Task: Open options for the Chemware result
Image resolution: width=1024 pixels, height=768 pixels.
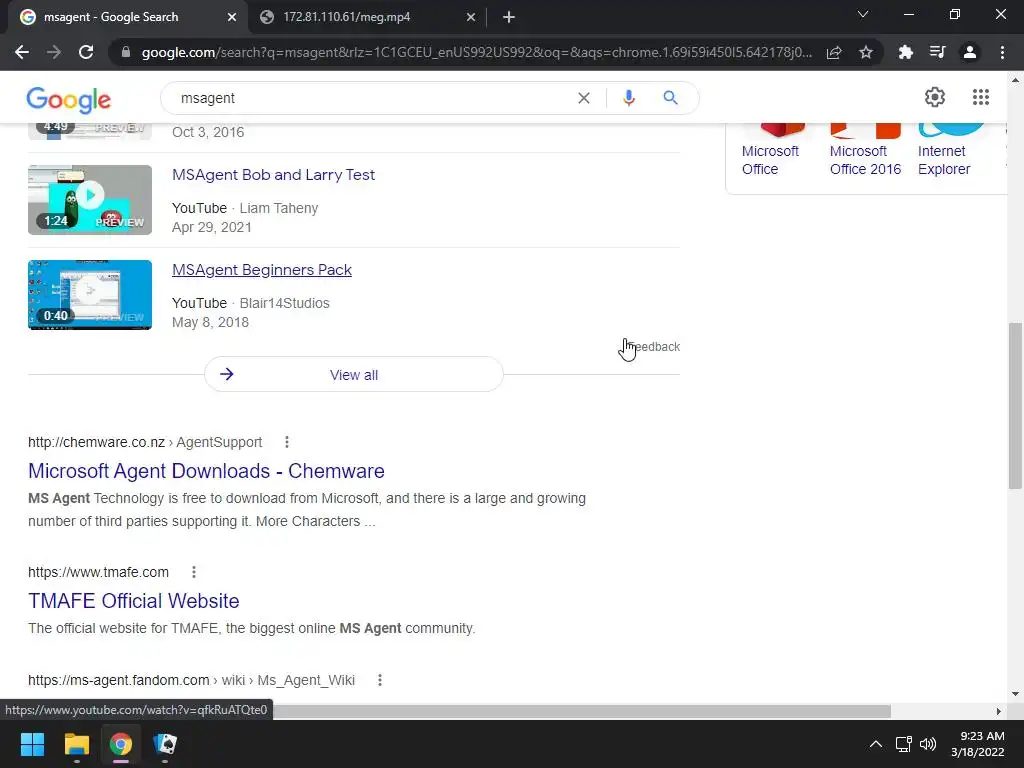Action: tap(287, 442)
